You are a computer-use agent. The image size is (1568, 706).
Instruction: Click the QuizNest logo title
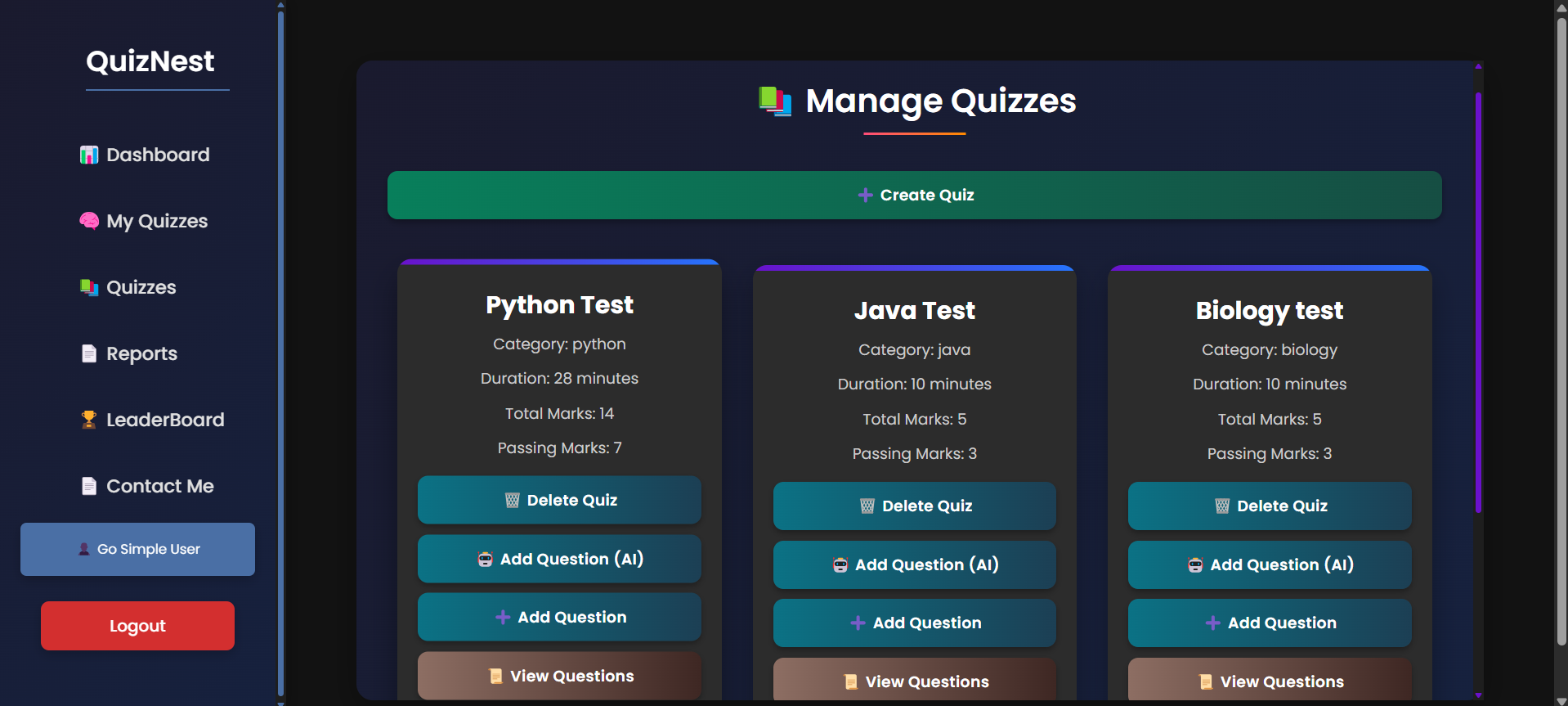150,61
